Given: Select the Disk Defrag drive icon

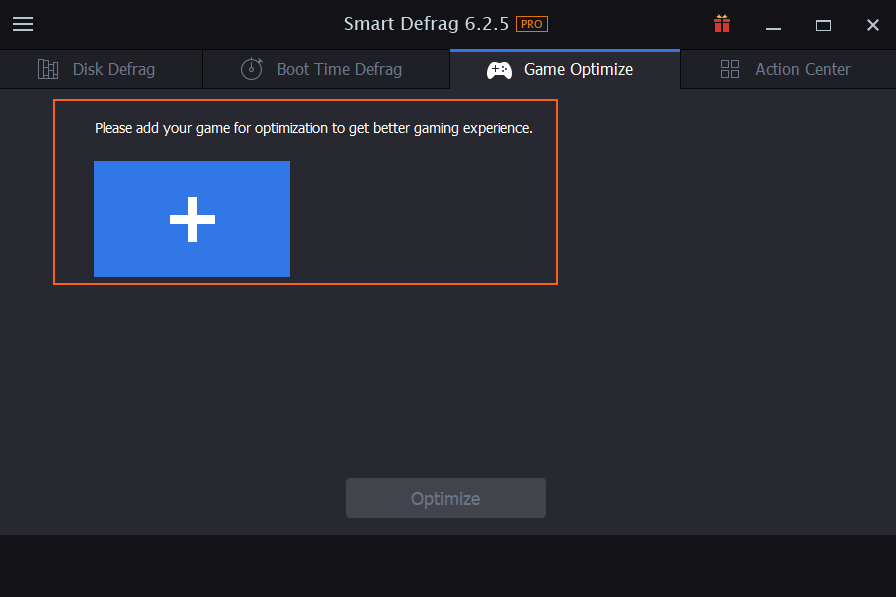Looking at the screenshot, I should 48,69.
